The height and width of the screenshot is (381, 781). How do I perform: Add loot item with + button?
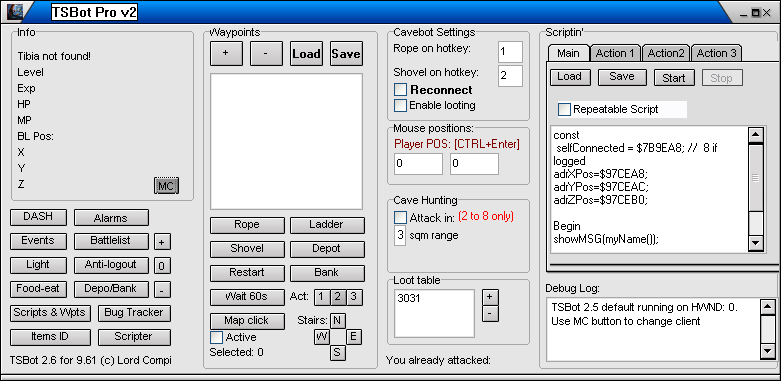(x=490, y=297)
